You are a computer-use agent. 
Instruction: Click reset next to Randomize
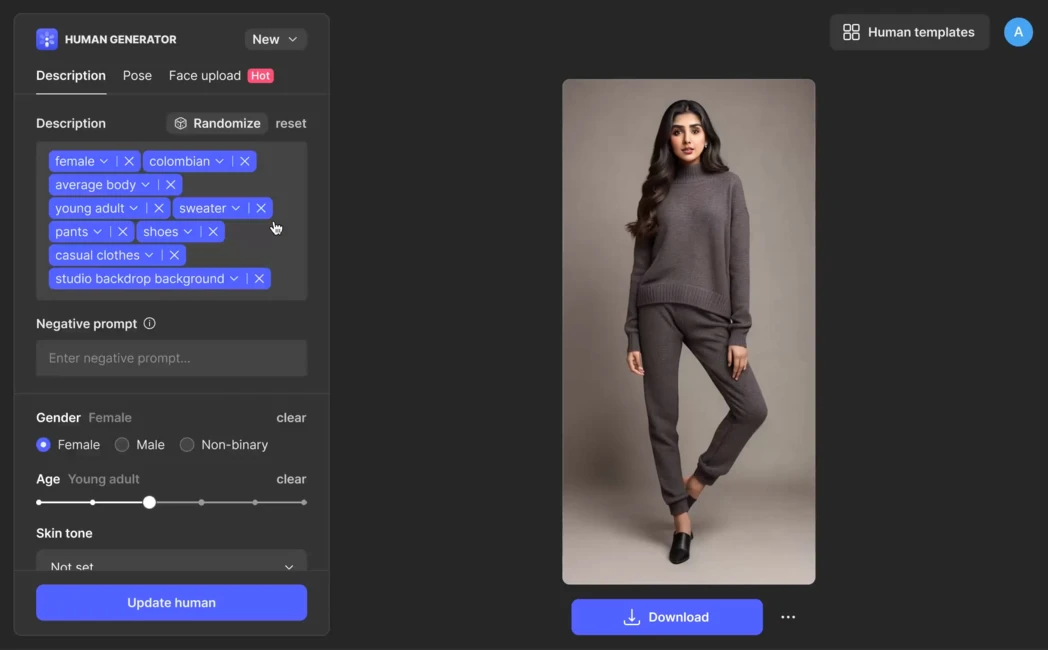tap(290, 123)
